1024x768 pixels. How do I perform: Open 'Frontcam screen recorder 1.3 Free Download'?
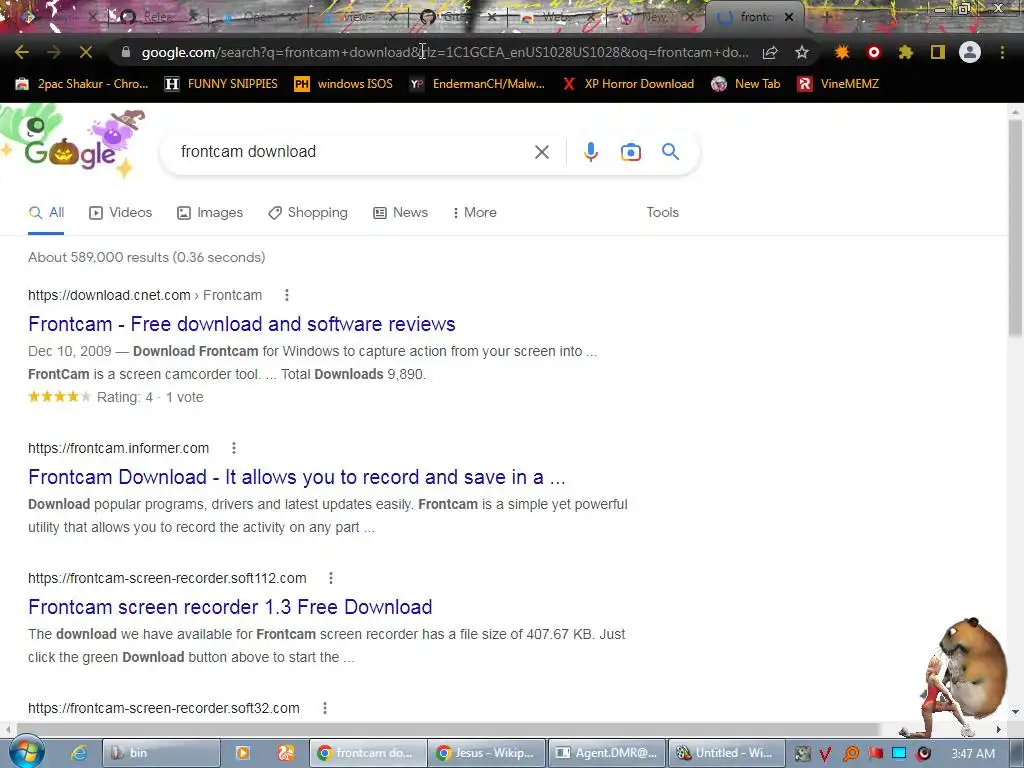[x=230, y=607]
